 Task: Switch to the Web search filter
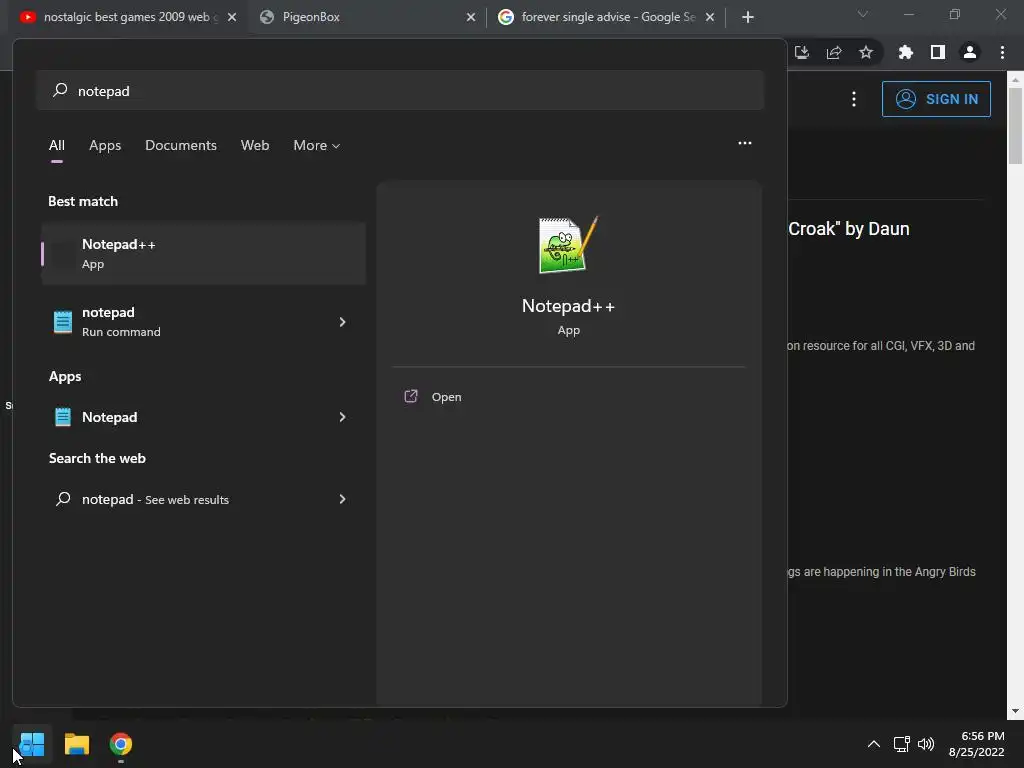(x=255, y=145)
